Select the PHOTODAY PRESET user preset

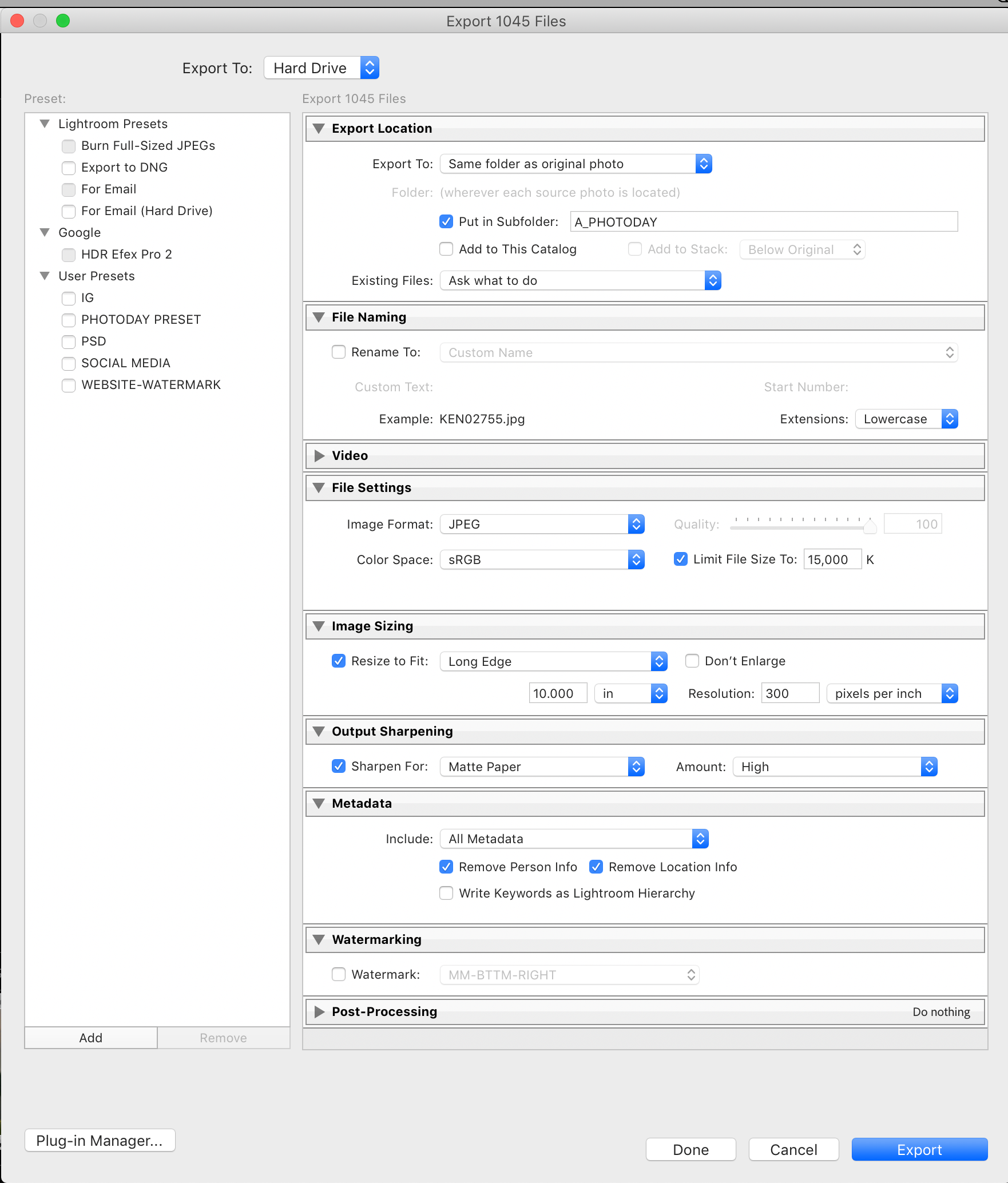(141, 319)
